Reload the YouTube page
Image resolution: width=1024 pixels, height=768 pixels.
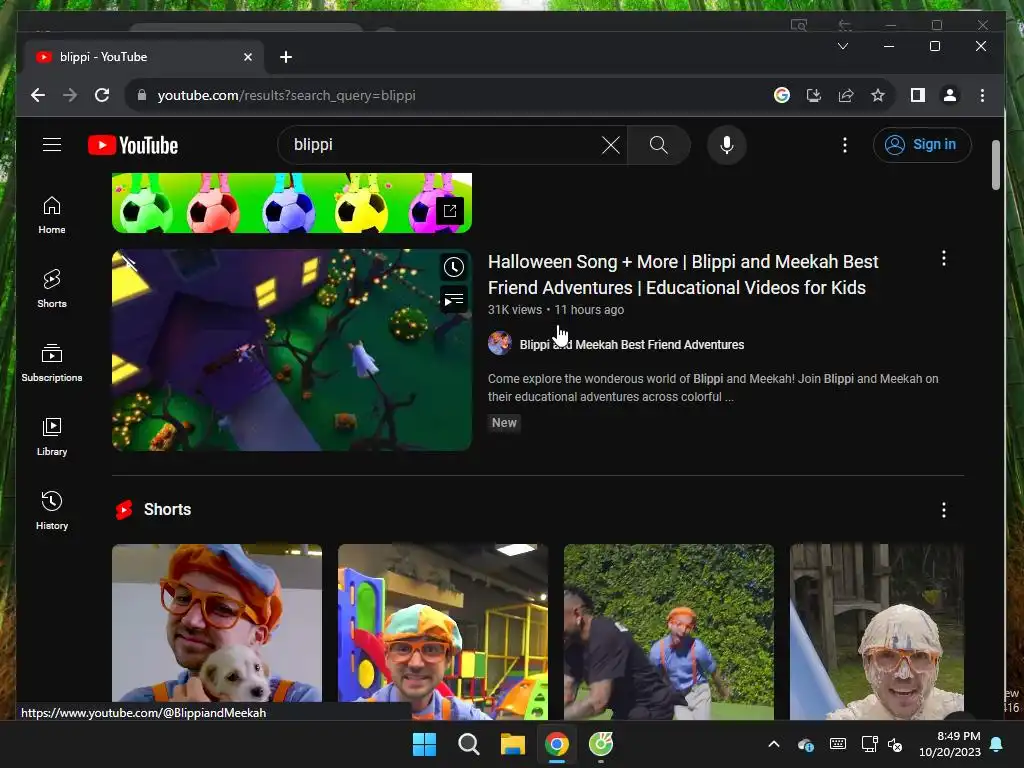pyautogui.click(x=102, y=95)
